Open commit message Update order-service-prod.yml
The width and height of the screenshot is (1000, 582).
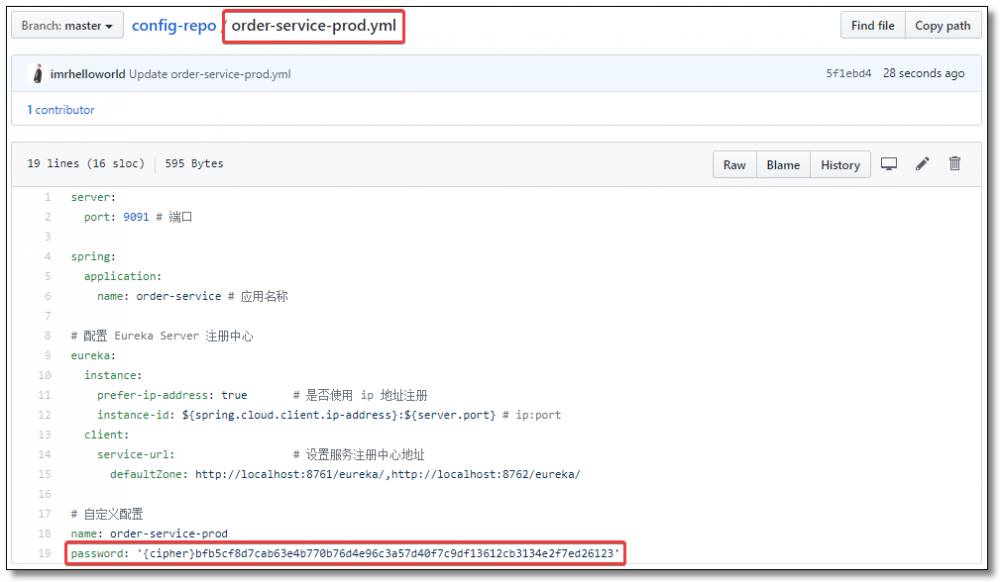pyautogui.click(x=210, y=74)
